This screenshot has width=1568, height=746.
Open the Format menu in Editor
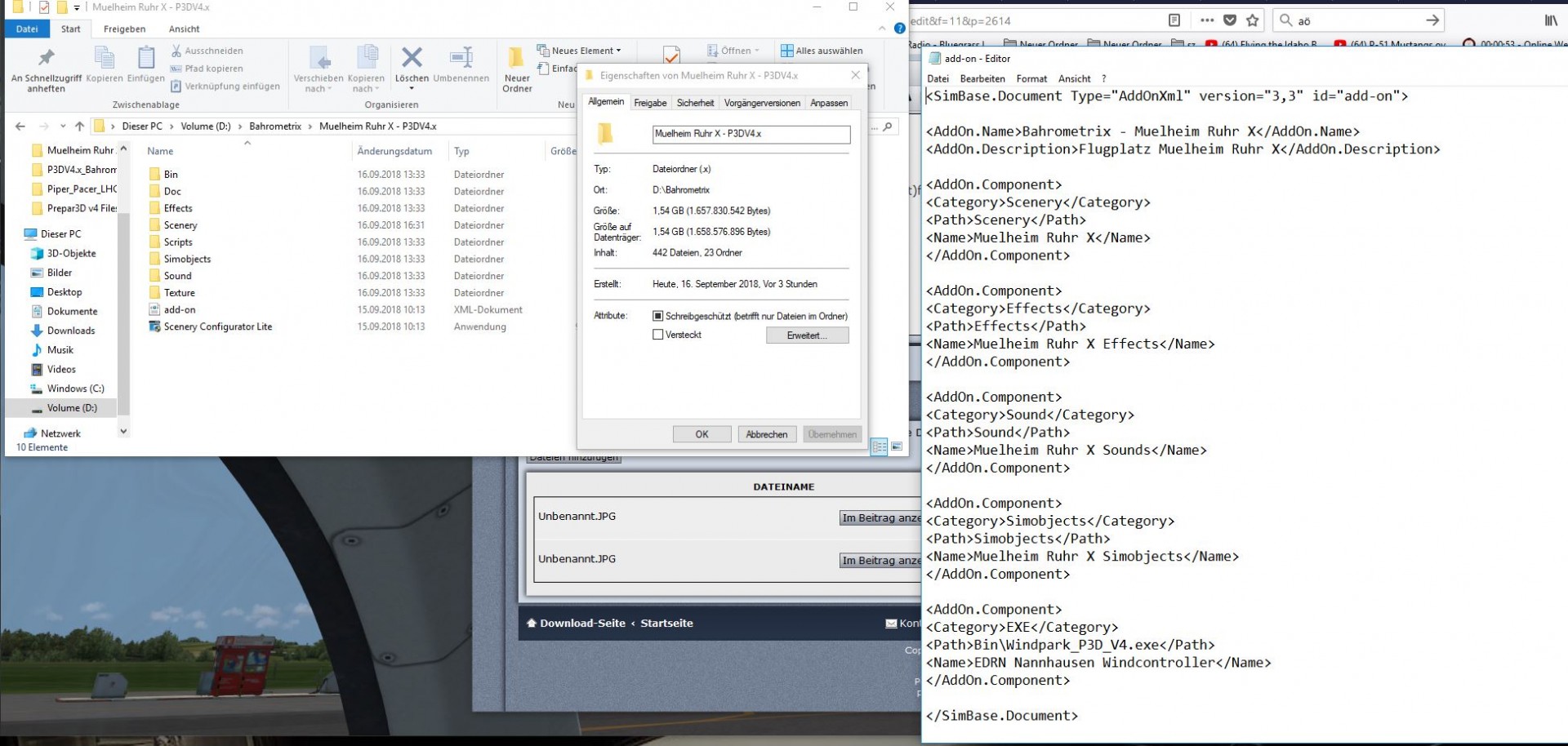pyautogui.click(x=1031, y=79)
